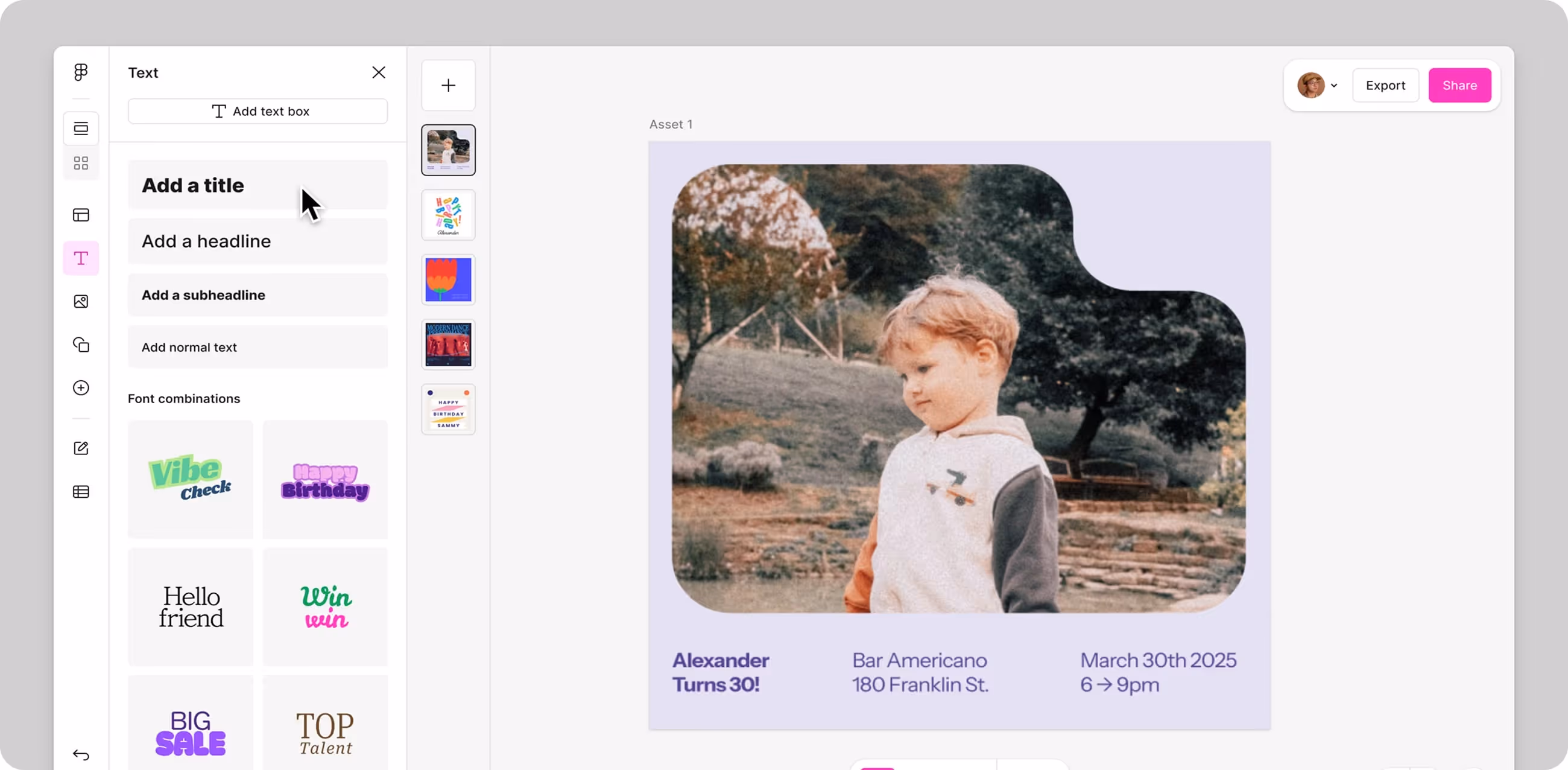Expand the user avatar dropdown
The height and width of the screenshot is (770, 1568).
click(x=1318, y=85)
